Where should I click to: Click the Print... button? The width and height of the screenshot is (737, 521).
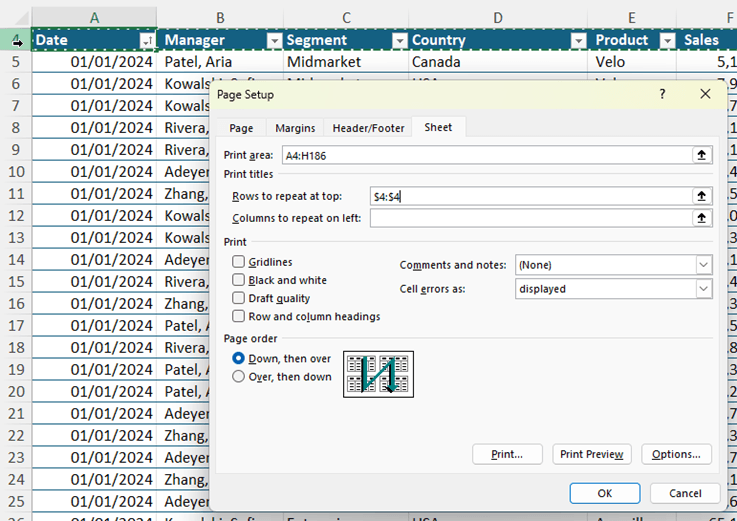click(x=507, y=454)
